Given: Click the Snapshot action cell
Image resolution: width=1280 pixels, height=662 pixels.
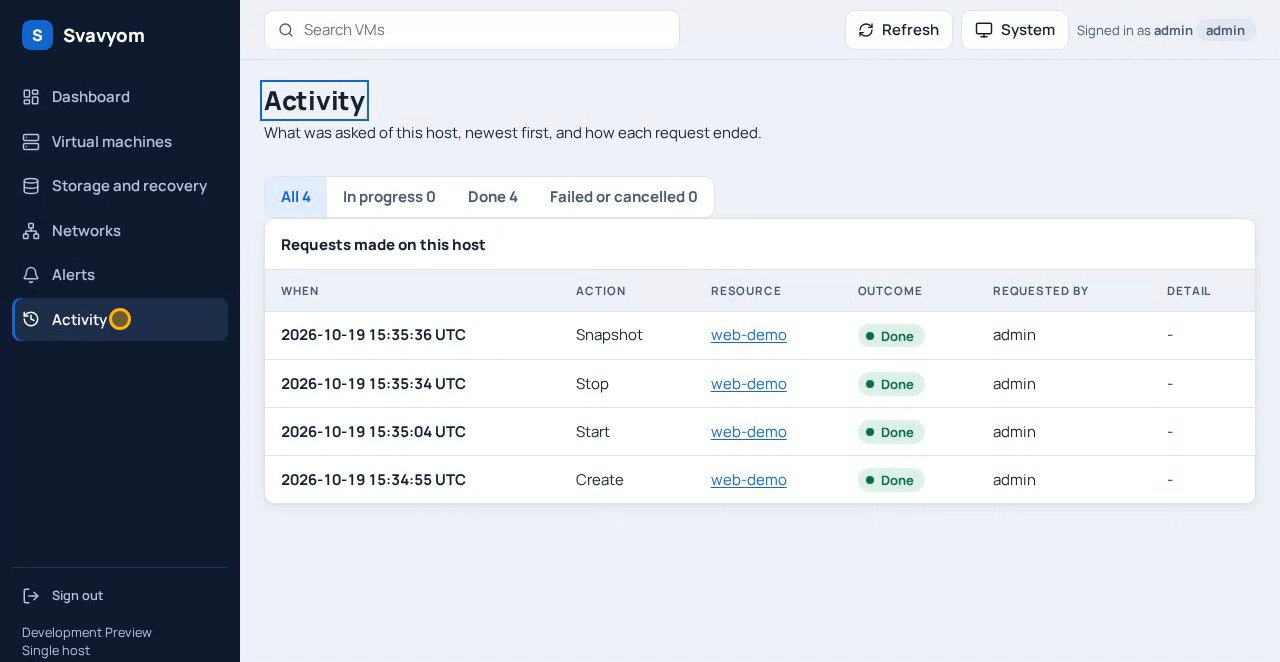Looking at the screenshot, I should pos(609,335).
